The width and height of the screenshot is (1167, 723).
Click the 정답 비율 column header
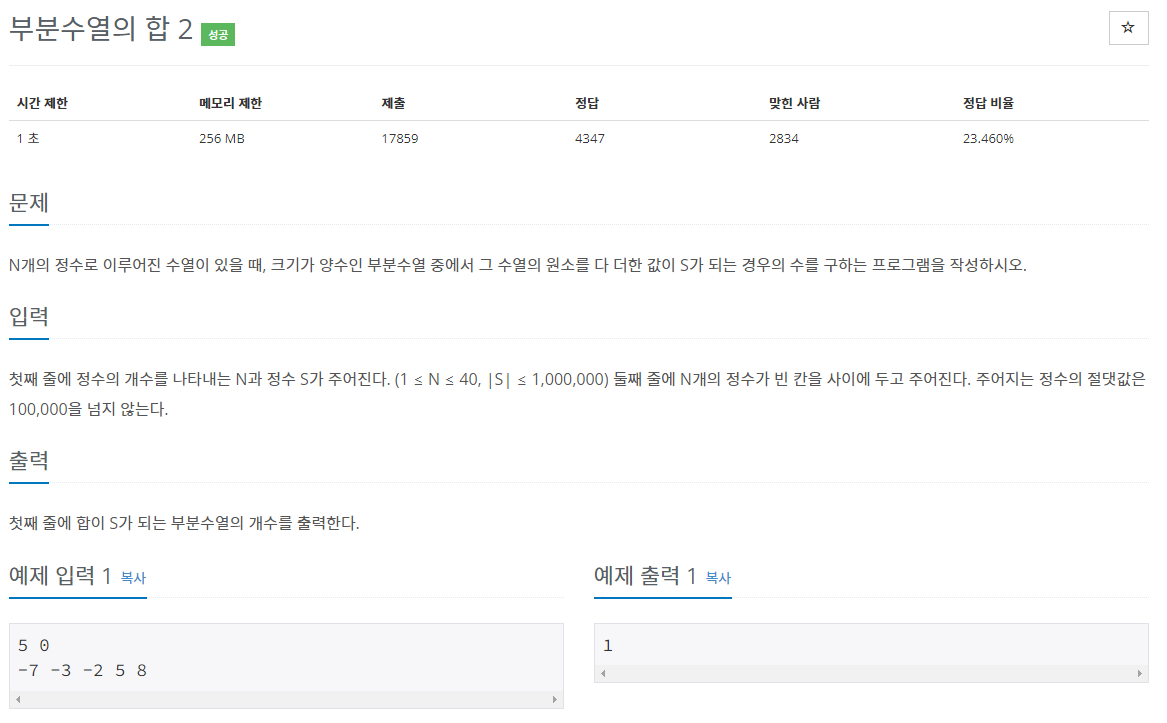pyautogui.click(x=988, y=103)
